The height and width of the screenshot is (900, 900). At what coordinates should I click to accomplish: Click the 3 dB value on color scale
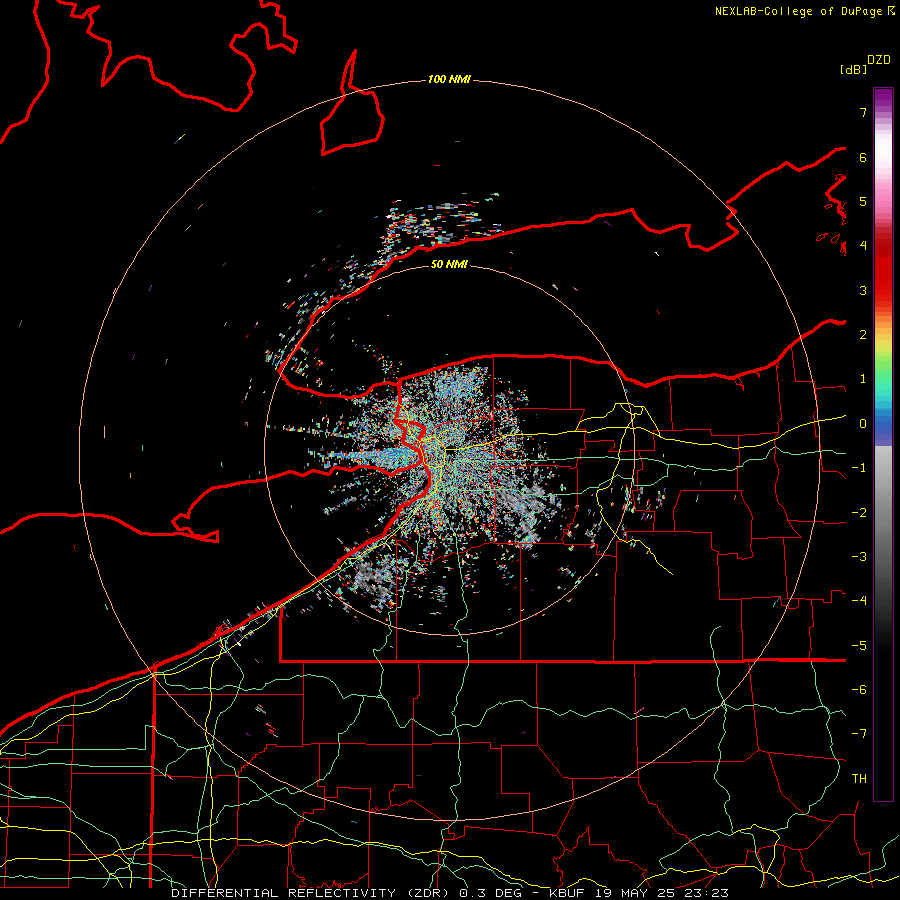[863, 290]
